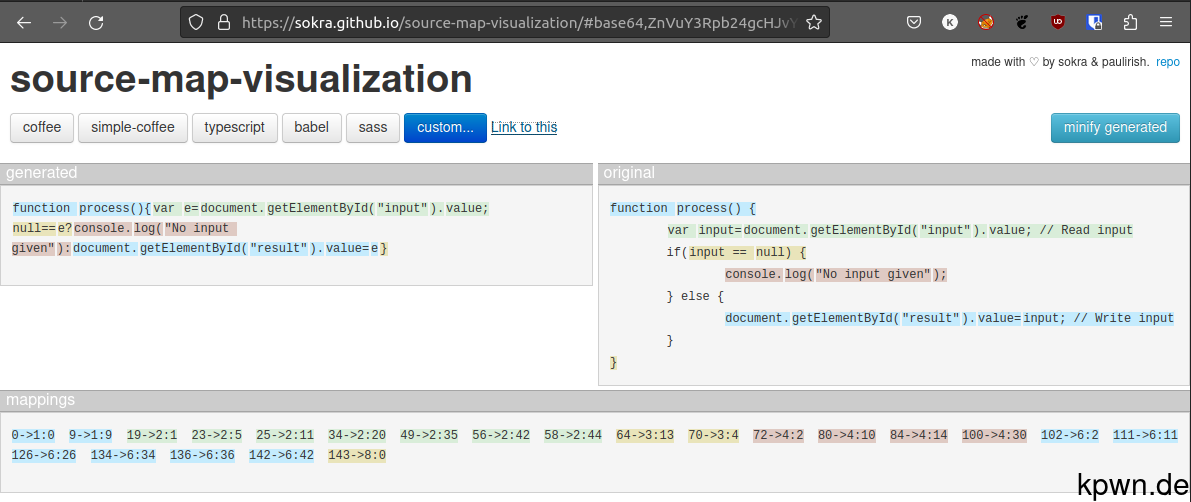Load the typescript example
Screen dimensions: 1191x502
coord(235,128)
